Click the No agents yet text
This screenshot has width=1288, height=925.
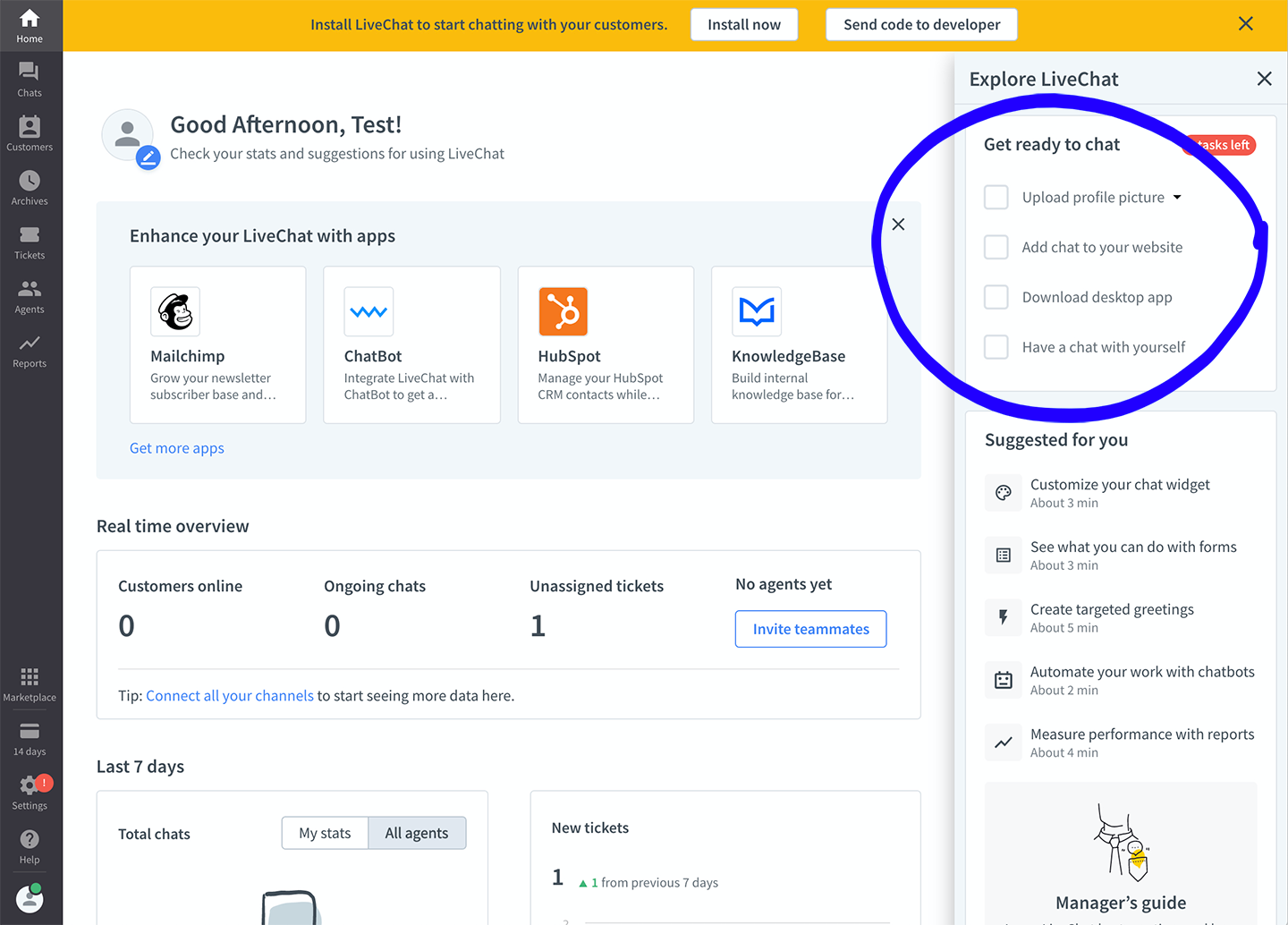[784, 584]
